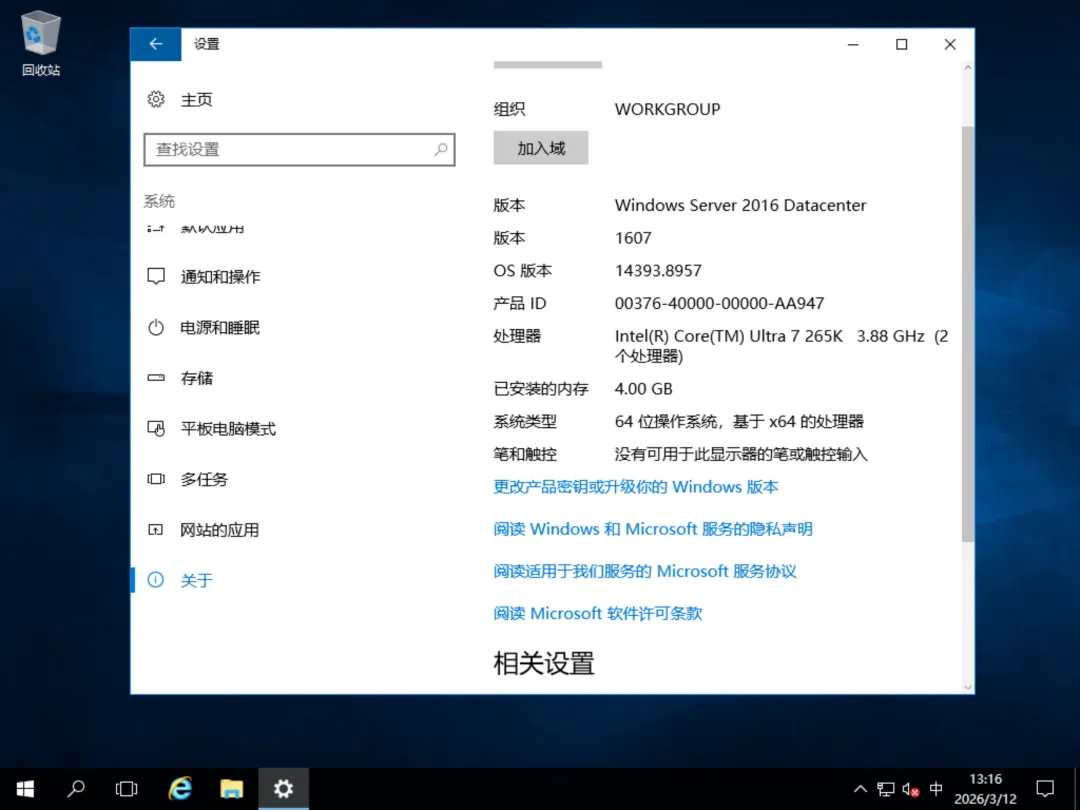1080x810 pixels.
Task: Click the 中 input method indicator
Action: (x=935, y=789)
